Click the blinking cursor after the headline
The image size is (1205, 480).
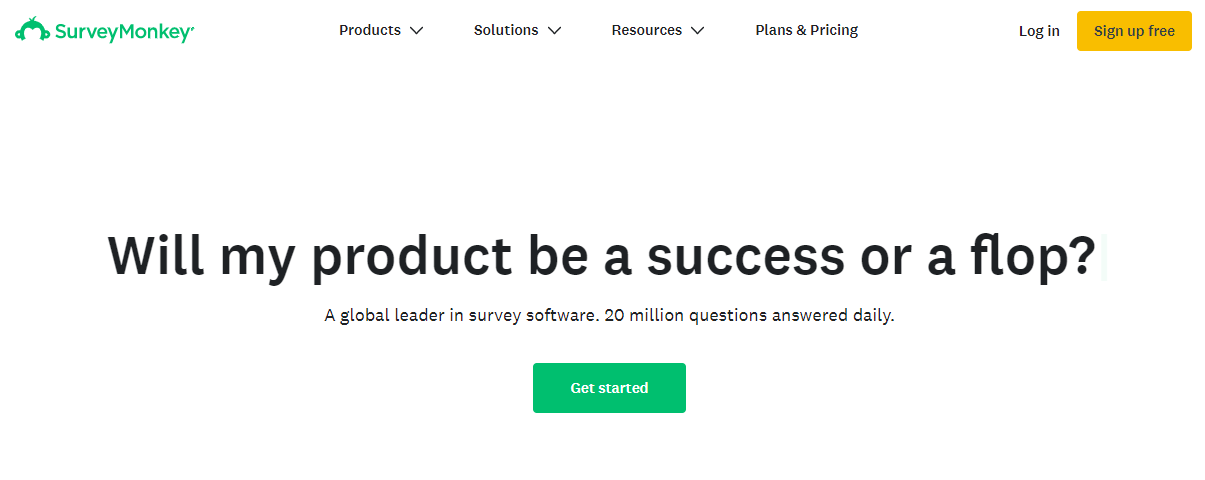(1102, 257)
